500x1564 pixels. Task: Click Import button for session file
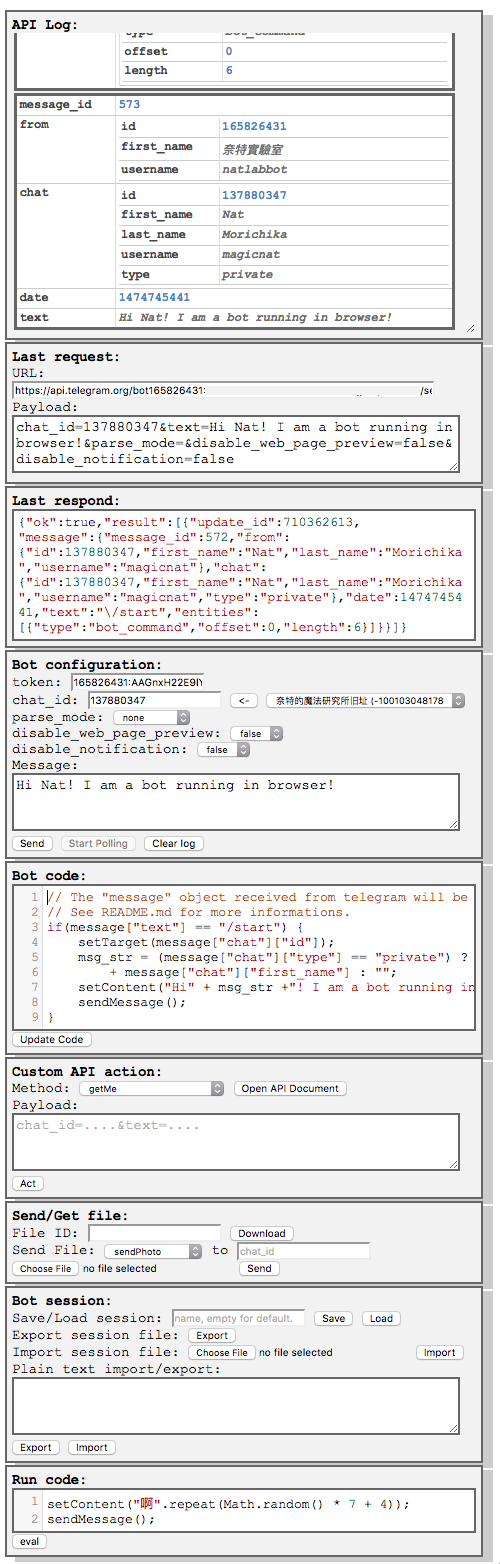tap(439, 1352)
